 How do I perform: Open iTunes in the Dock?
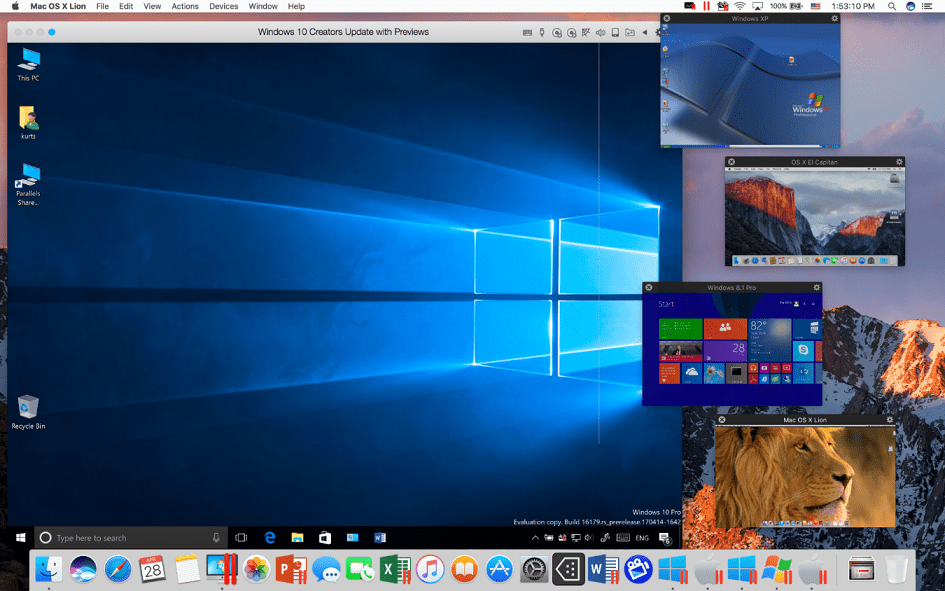[430, 569]
